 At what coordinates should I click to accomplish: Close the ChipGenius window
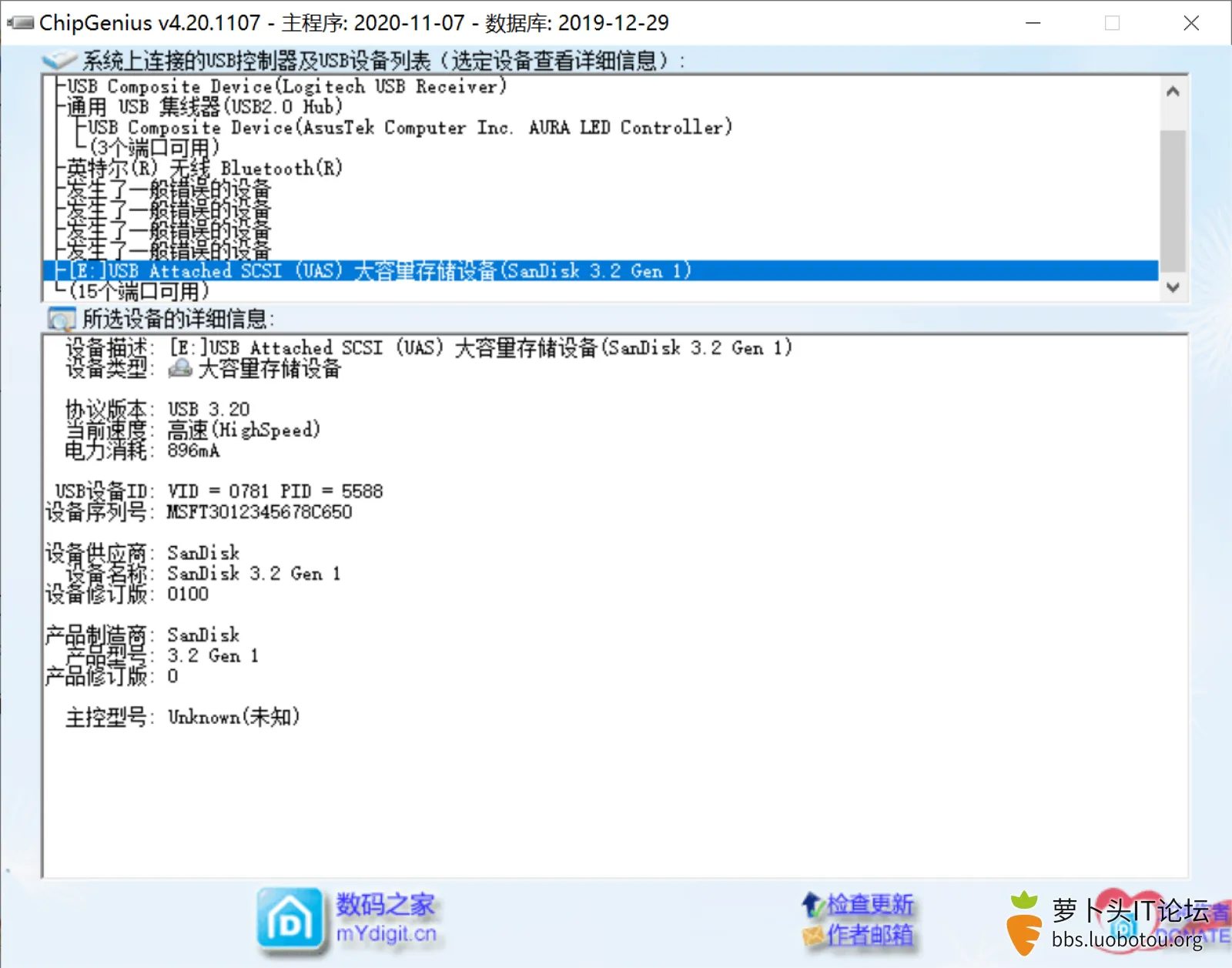pyautogui.click(x=1191, y=23)
